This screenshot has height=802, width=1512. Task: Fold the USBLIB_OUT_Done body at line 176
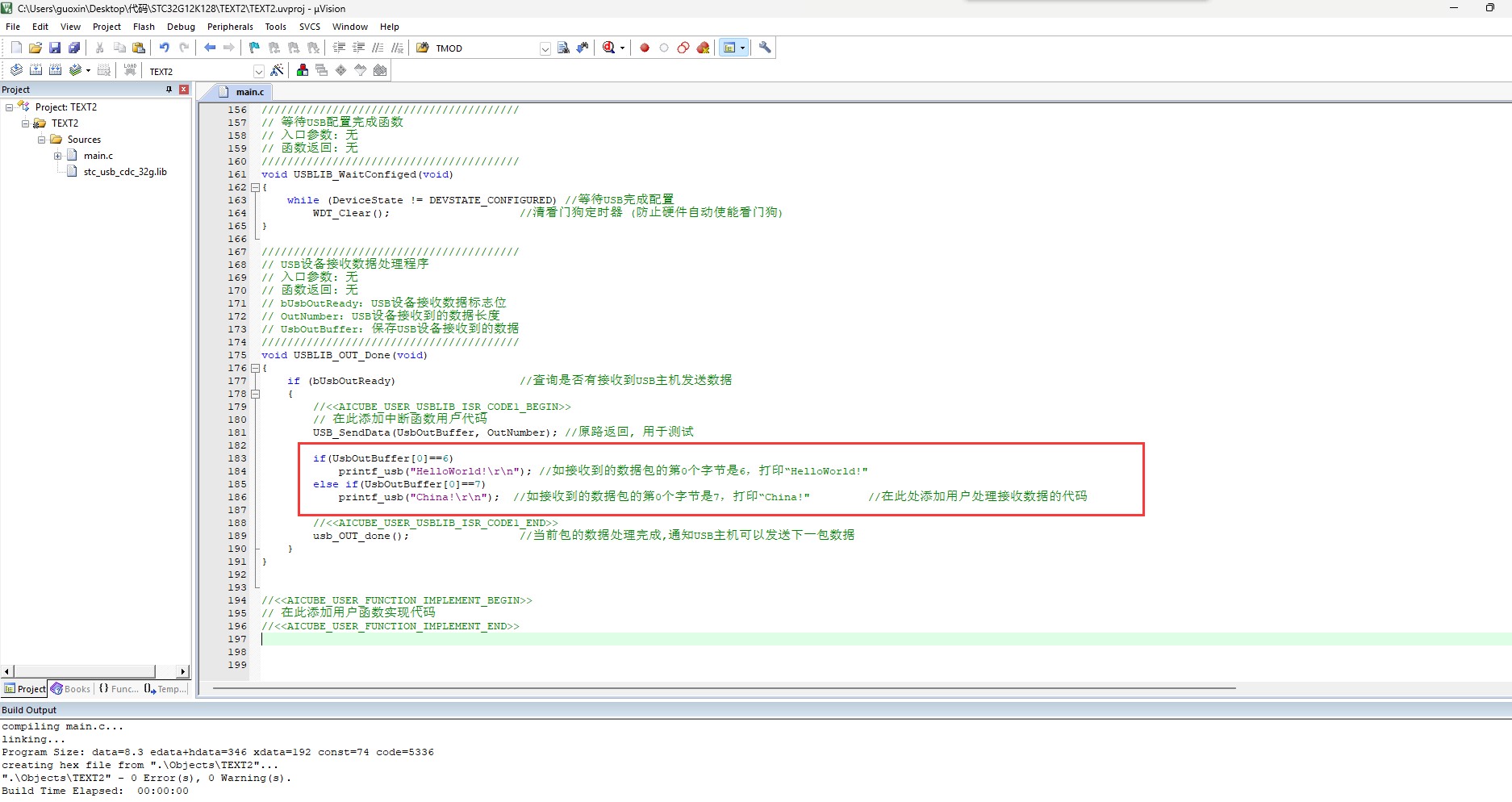(x=255, y=368)
